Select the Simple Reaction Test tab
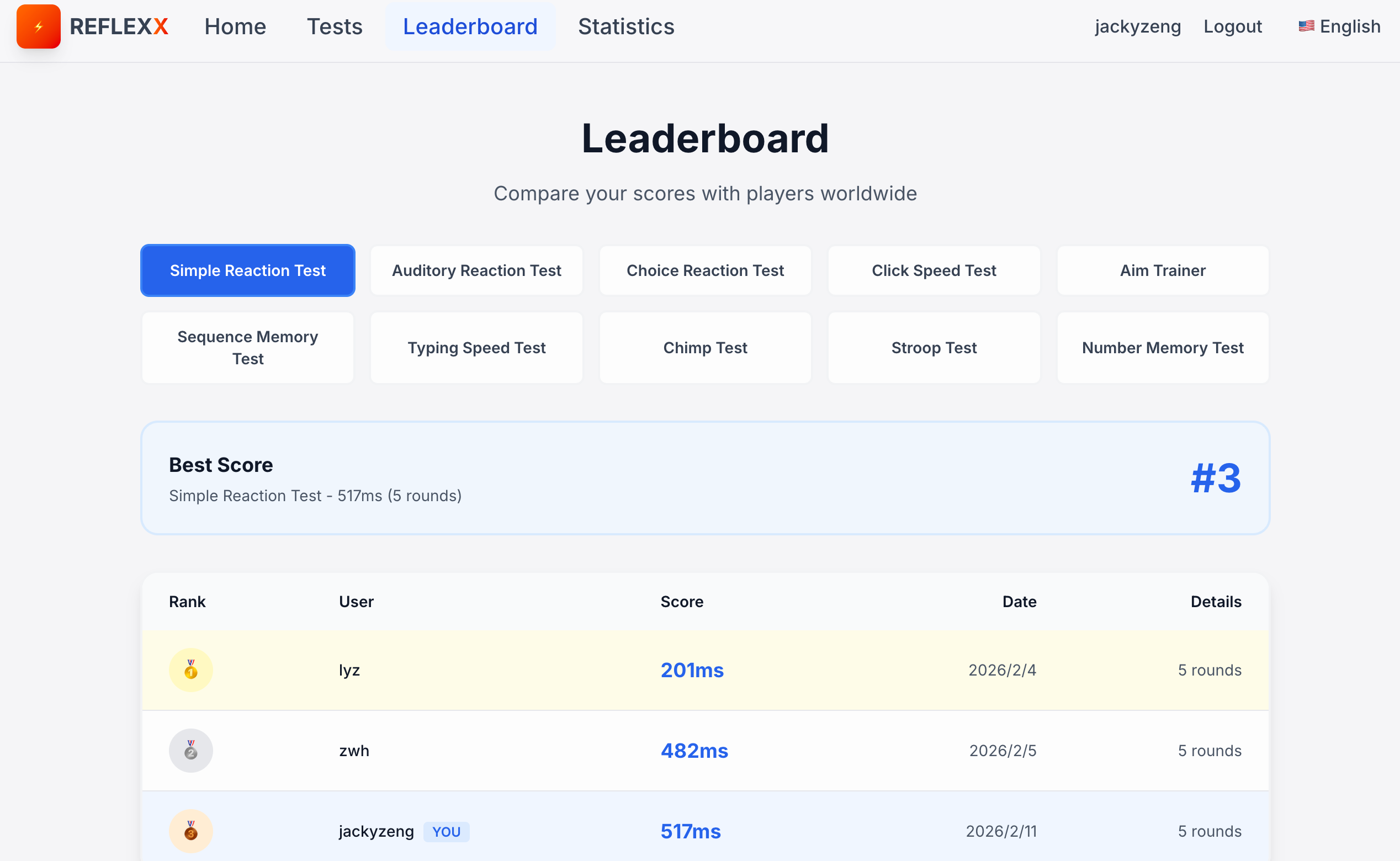Screen dimensions: 1400x861 (x=248, y=270)
